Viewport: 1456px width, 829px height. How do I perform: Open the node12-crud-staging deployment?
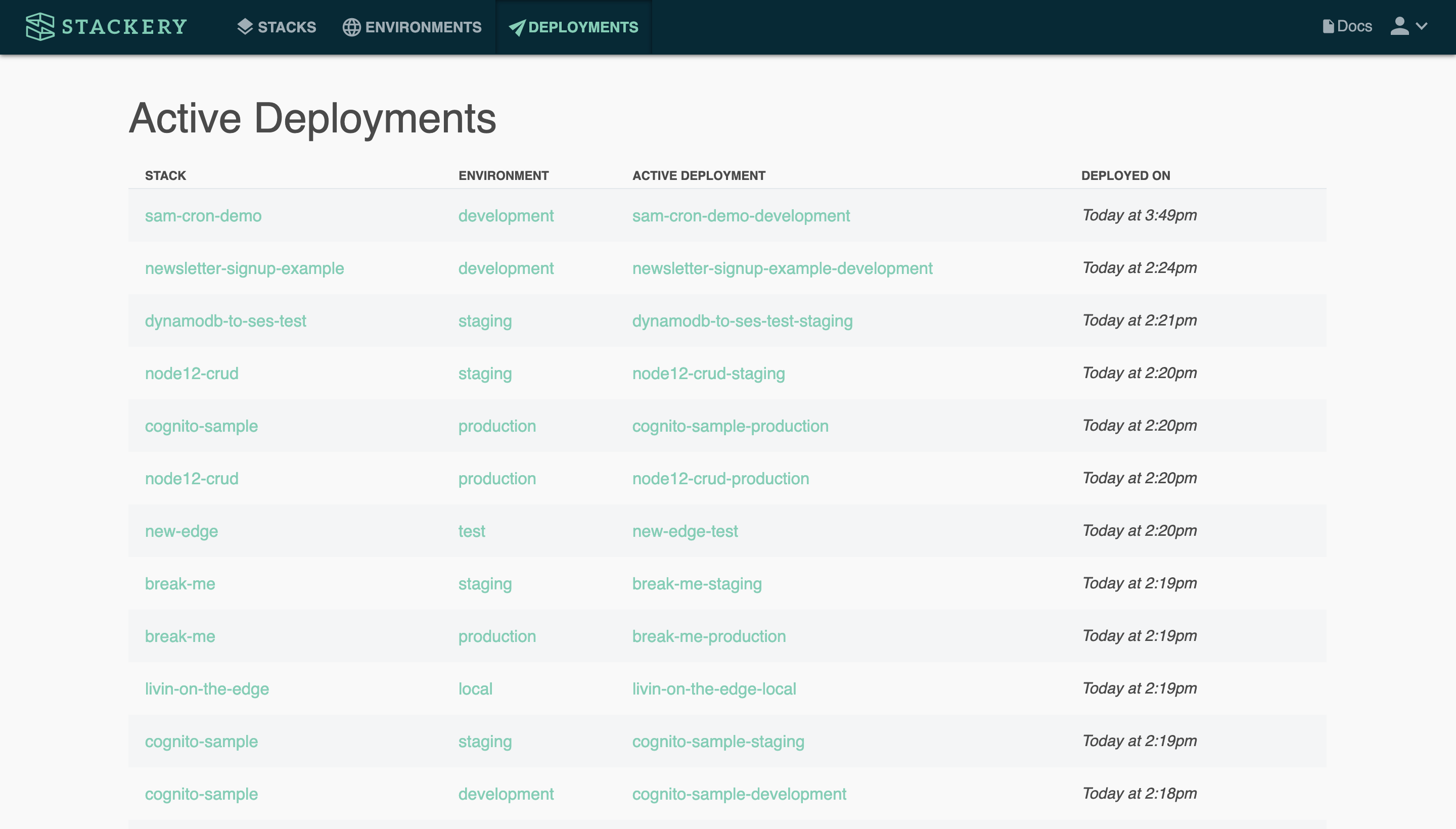708,373
